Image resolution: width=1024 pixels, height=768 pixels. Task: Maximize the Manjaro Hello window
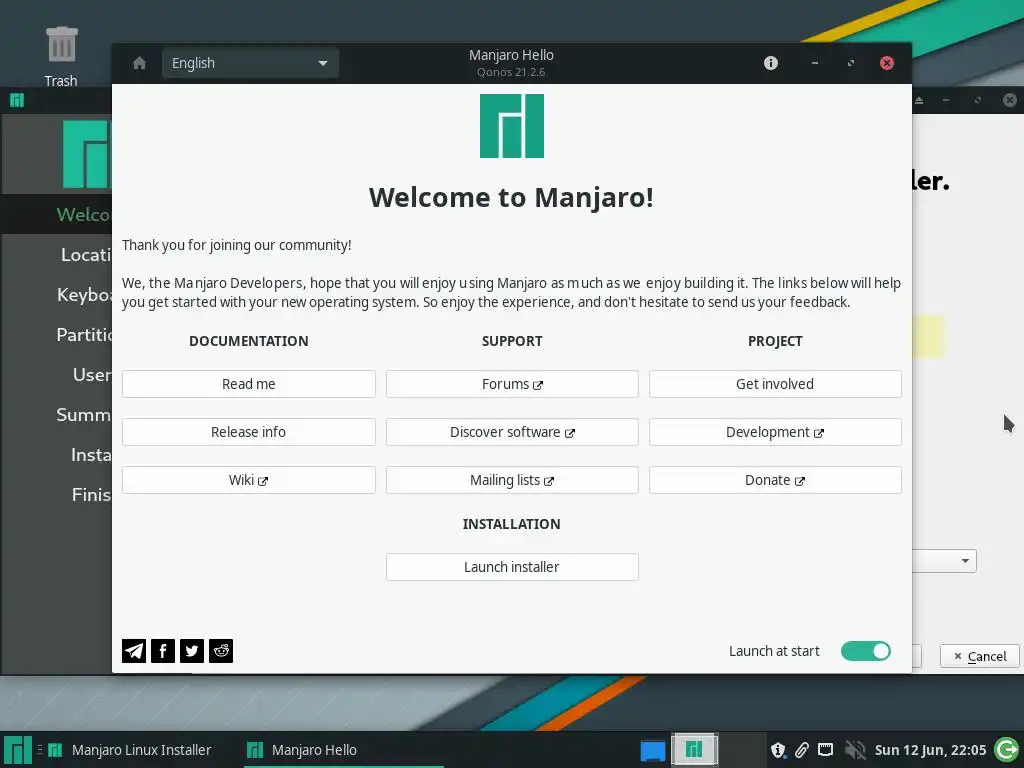coord(850,63)
